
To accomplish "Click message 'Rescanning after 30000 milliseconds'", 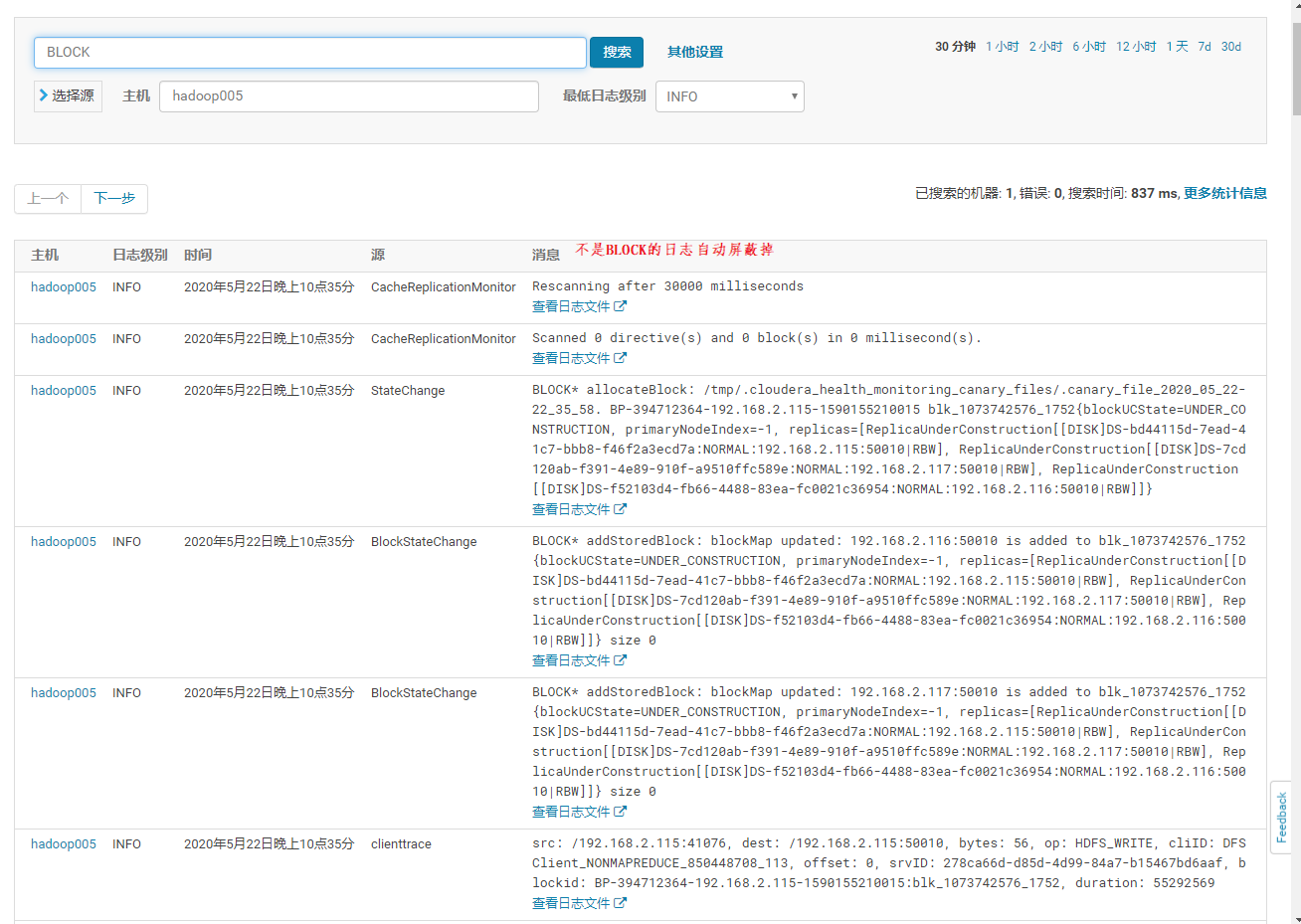I will pyautogui.click(x=667, y=286).
